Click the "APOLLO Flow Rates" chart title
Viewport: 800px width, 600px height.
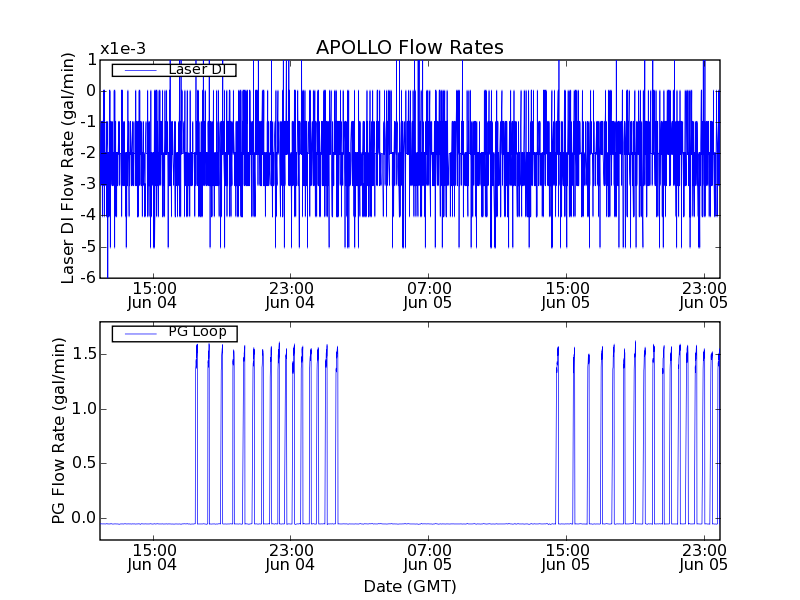(410, 47)
